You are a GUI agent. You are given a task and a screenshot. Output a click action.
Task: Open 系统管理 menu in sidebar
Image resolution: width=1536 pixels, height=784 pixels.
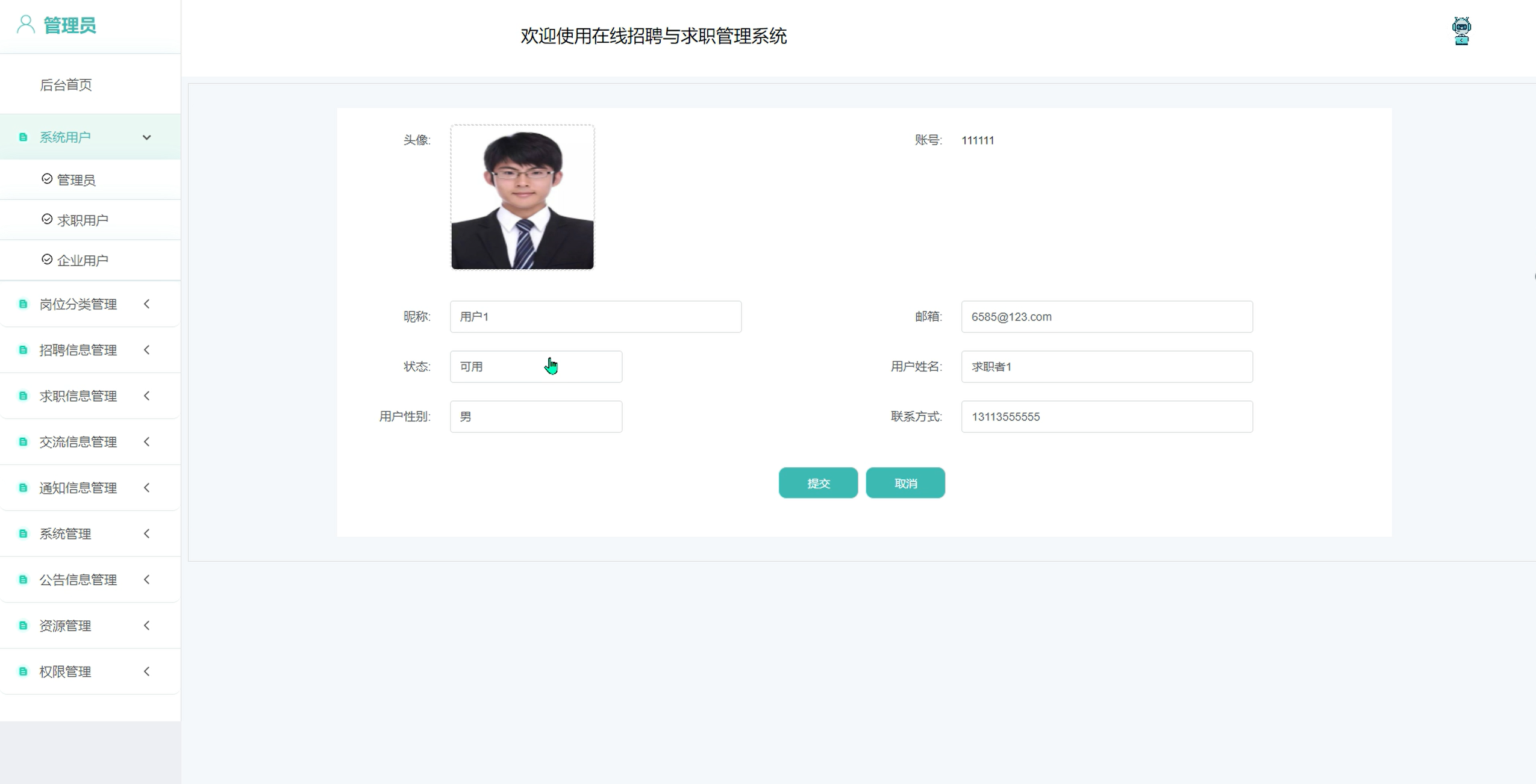coord(65,534)
